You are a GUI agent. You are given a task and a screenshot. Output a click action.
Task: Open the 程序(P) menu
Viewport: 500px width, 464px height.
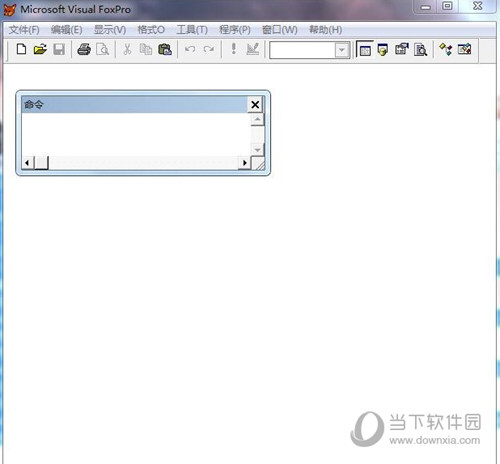(x=235, y=30)
